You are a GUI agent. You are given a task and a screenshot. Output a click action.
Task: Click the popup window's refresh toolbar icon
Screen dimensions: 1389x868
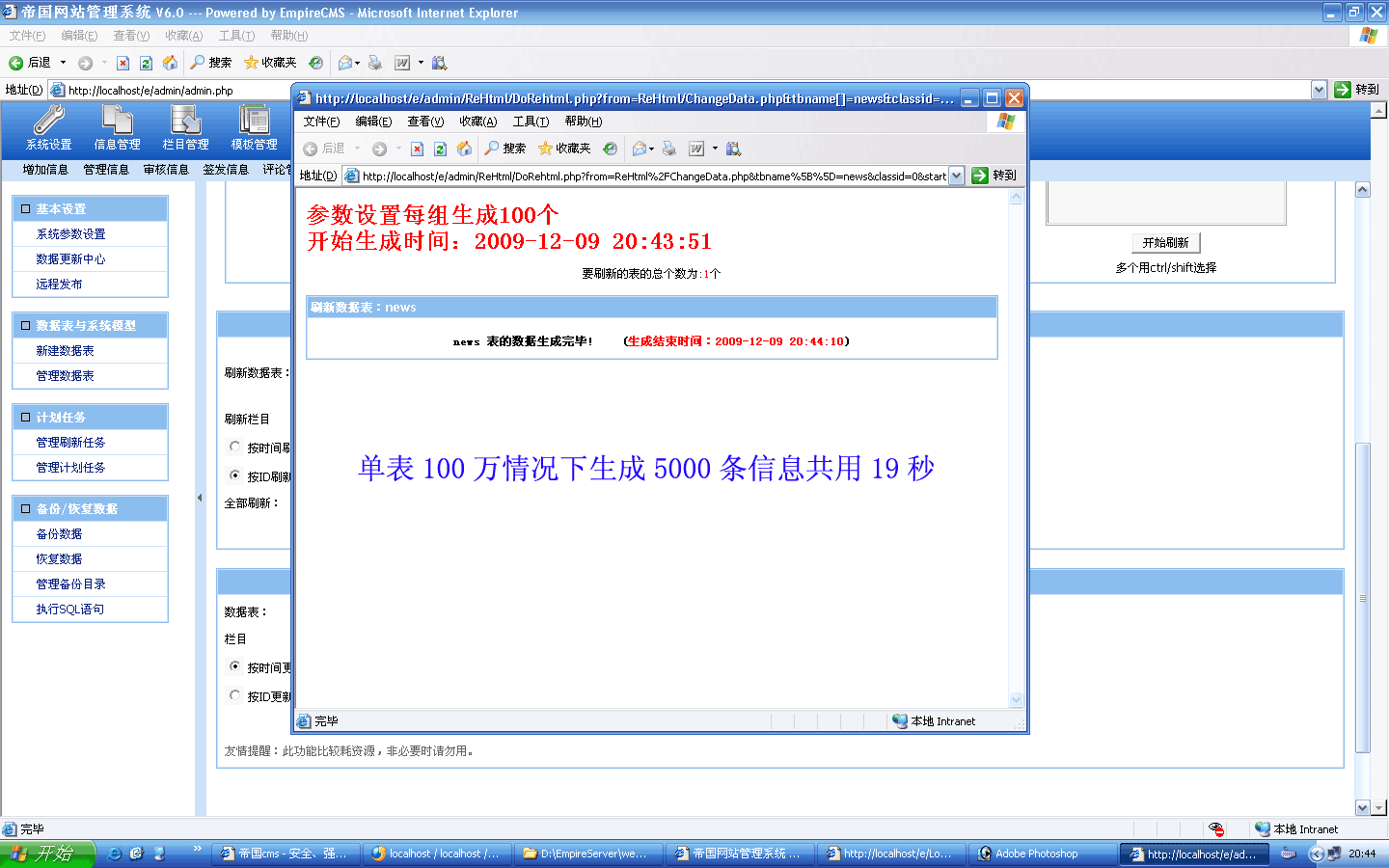440,149
